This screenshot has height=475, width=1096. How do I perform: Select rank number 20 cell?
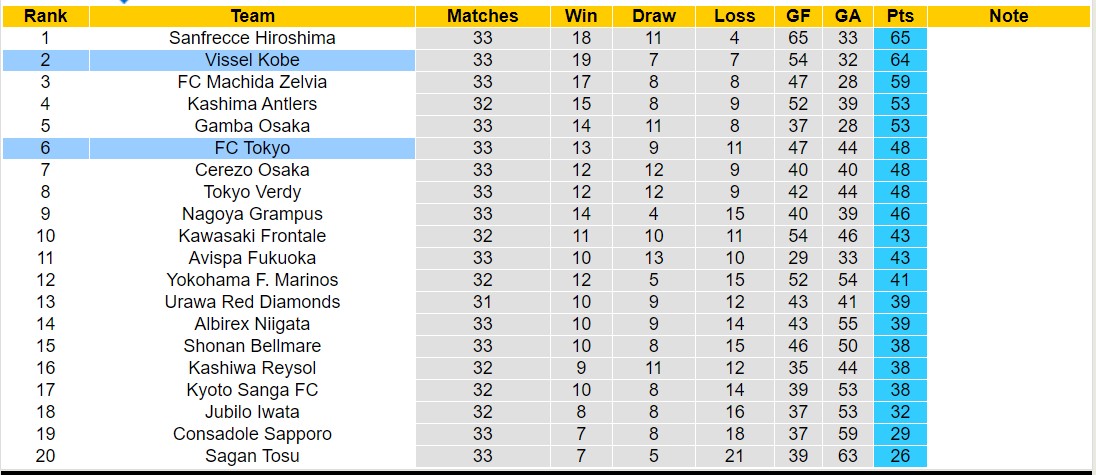(45, 456)
